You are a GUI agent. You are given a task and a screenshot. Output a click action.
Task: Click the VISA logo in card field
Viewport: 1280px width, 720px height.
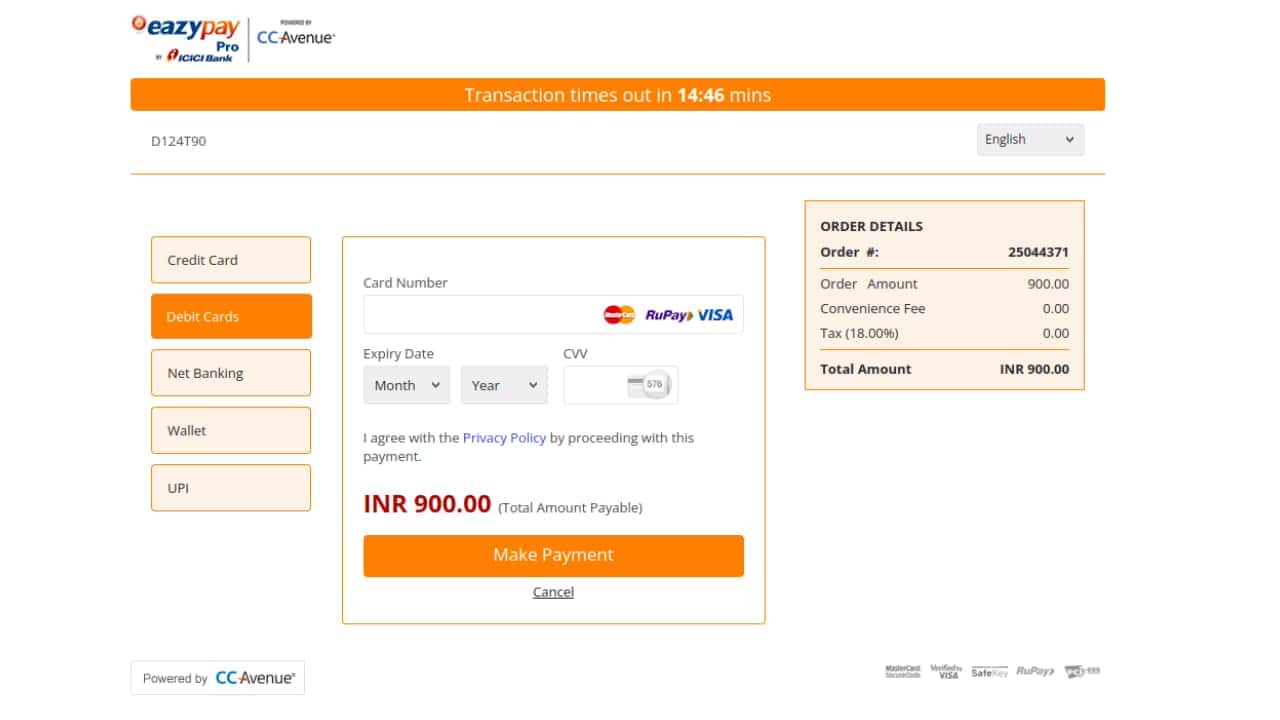716,315
